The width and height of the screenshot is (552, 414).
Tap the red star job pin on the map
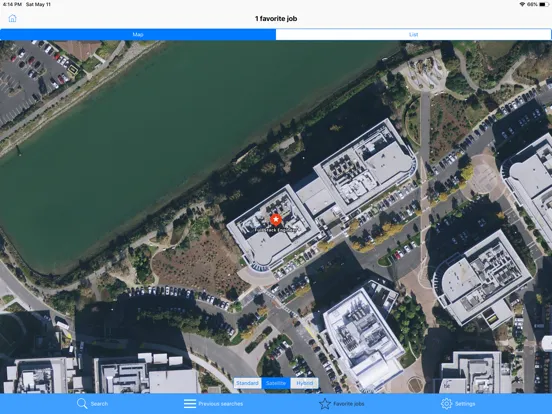pyautogui.click(x=276, y=220)
